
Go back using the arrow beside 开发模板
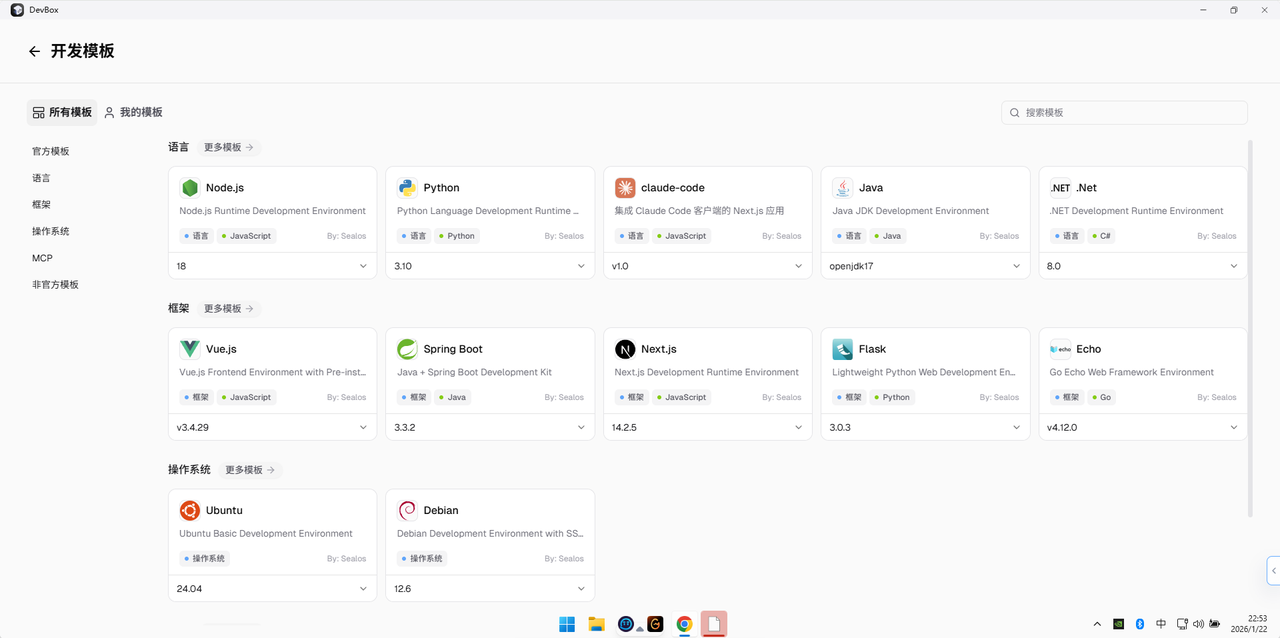click(x=34, y=51)
